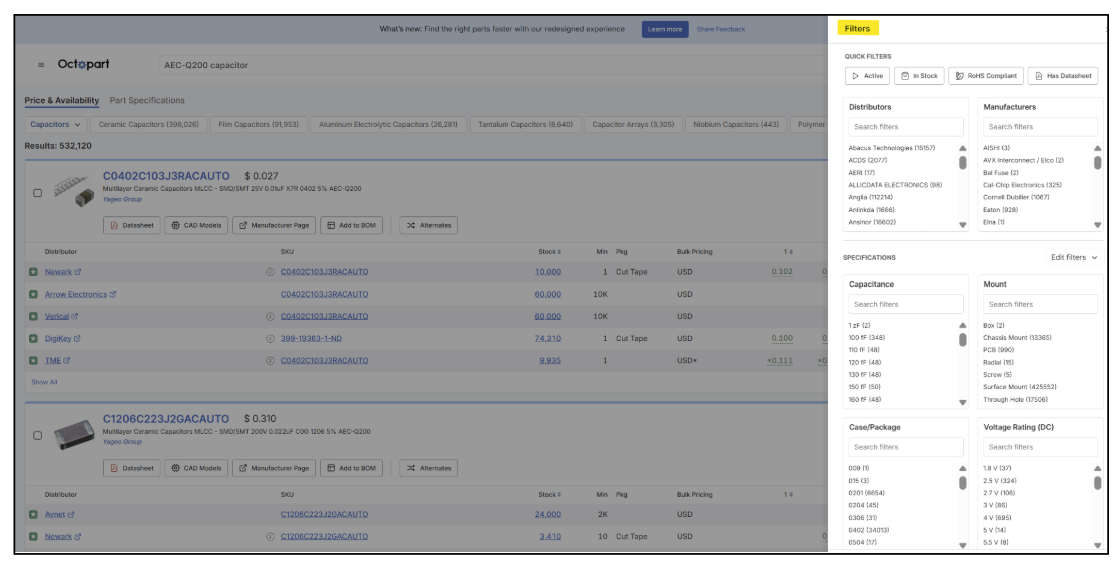
Task: Click the green authorized star icon beside DigiKey
Action: pos(33,339)
